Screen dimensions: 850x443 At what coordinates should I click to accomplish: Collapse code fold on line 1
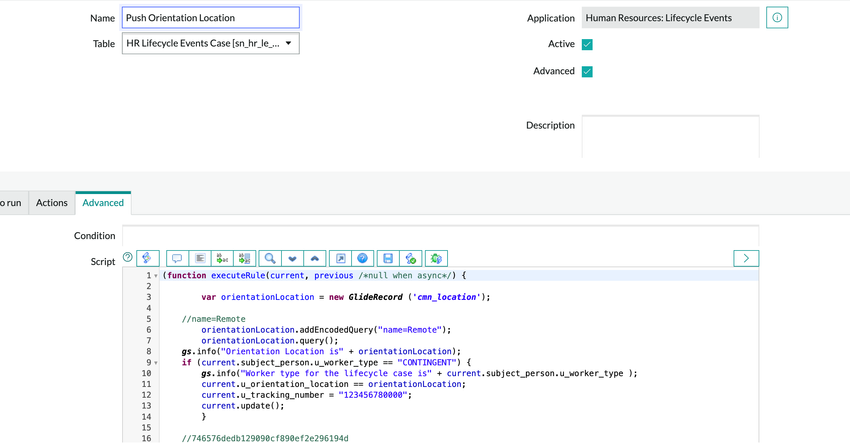[156, 276]
